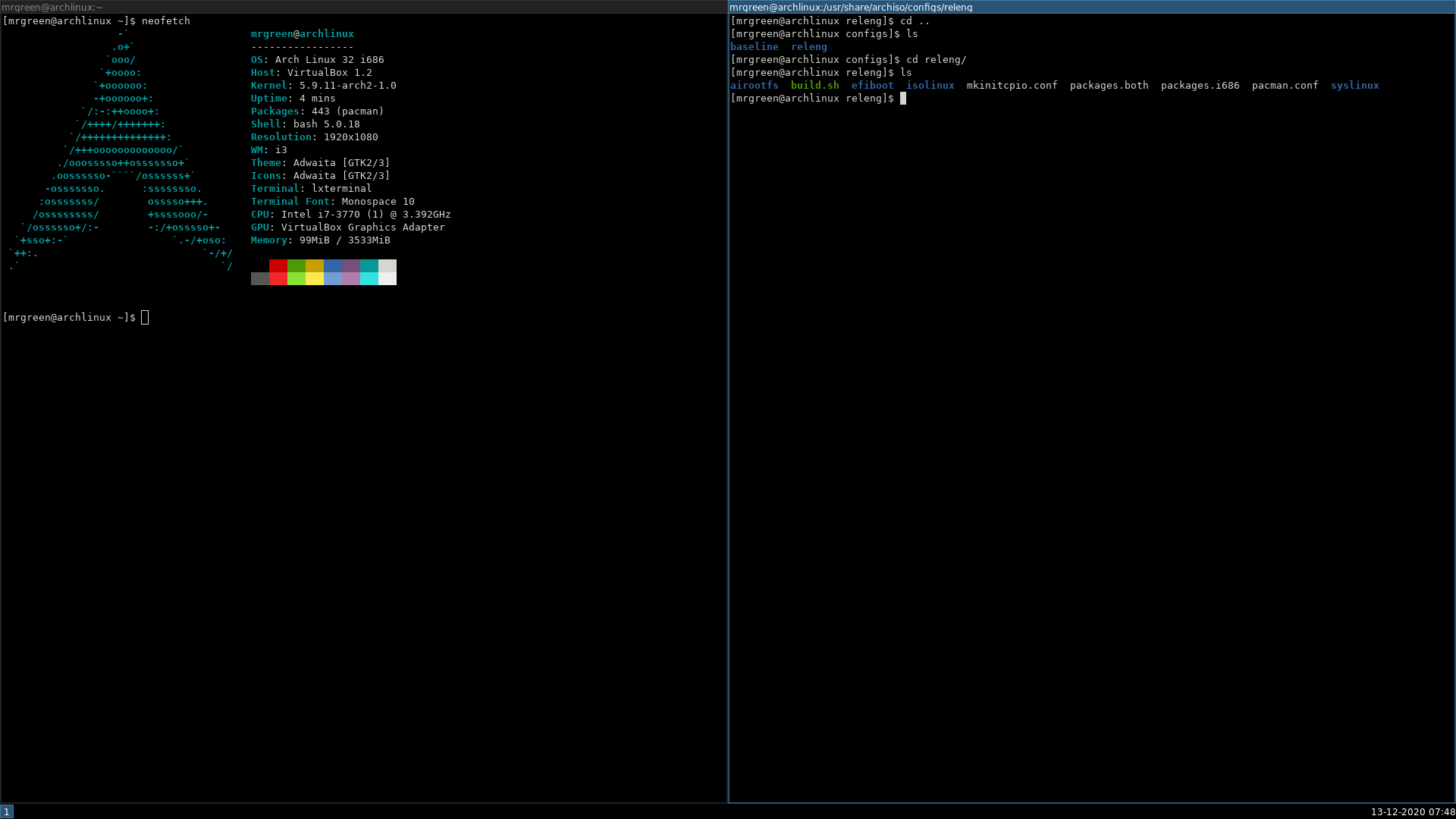This screenshot has width=1456, height=819.
Task: Click the mrgreen@archlinux header in neofetch output
Action: click(303, 34)
